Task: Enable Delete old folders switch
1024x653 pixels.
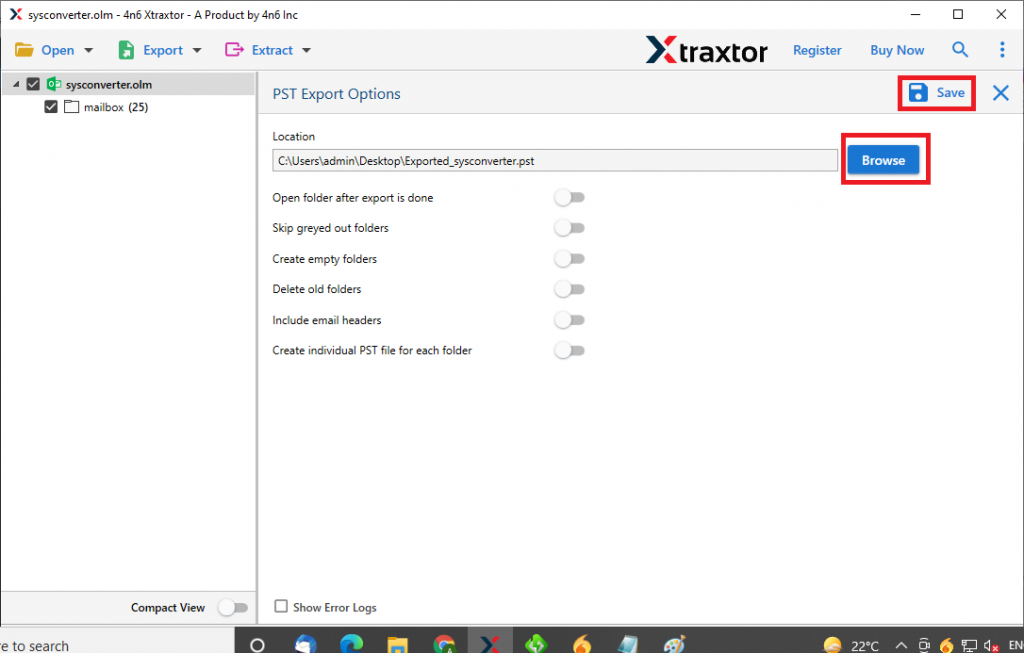Action: pyautogui.click(x=569, y=289)
